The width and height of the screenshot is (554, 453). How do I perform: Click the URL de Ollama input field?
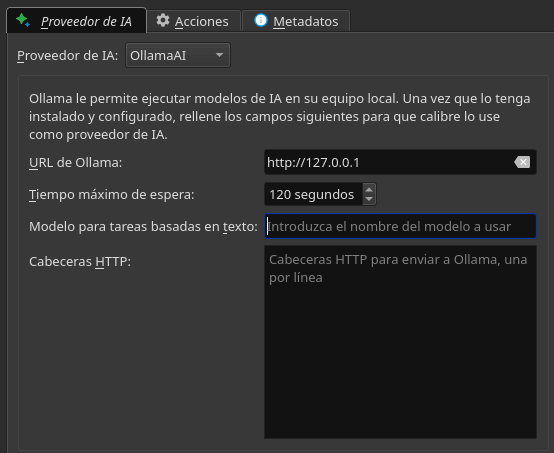tap(400, 162)
